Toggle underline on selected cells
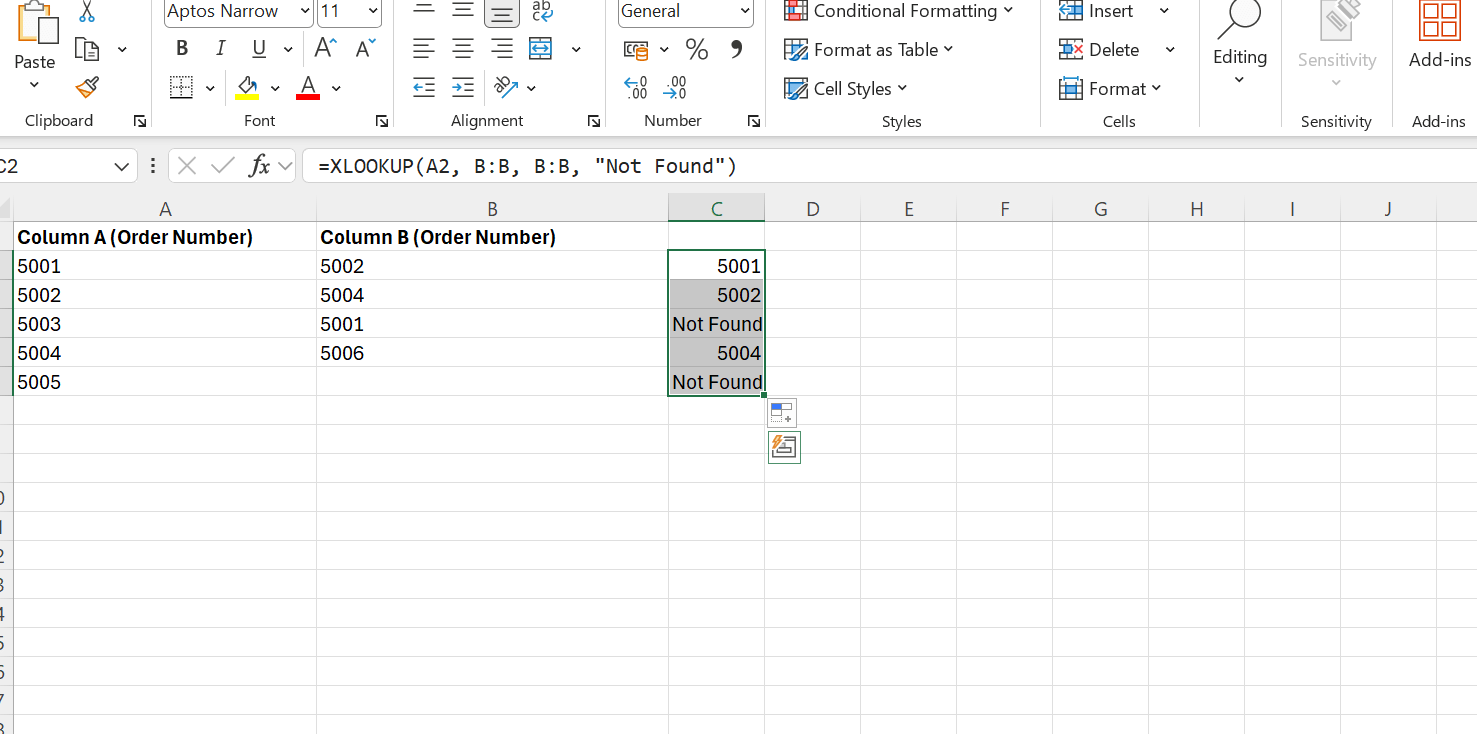 [x=258, y=47]
